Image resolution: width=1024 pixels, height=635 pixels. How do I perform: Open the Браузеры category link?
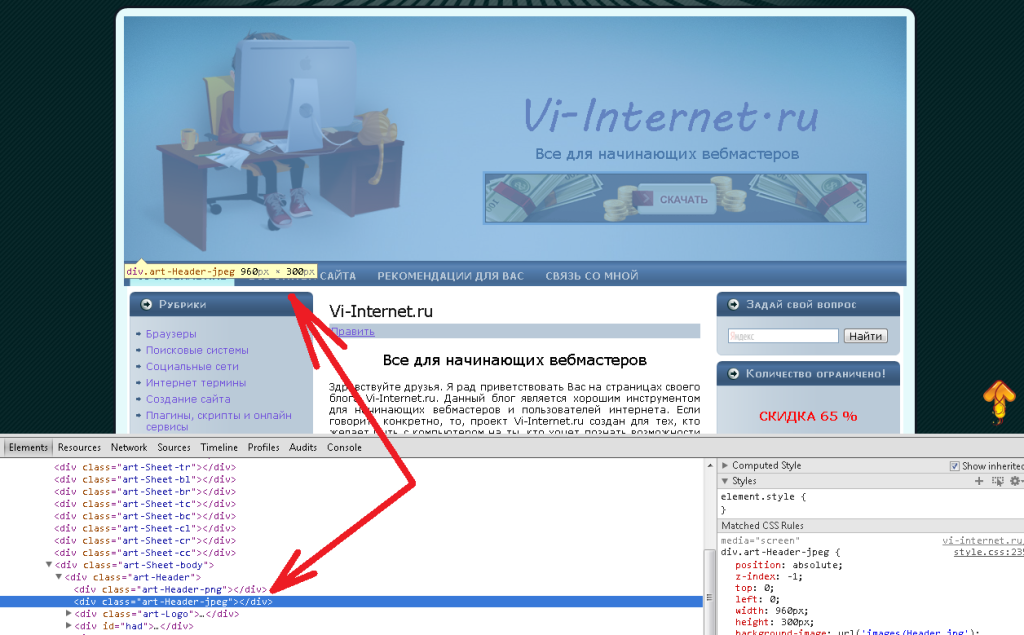tap(171, 334)
